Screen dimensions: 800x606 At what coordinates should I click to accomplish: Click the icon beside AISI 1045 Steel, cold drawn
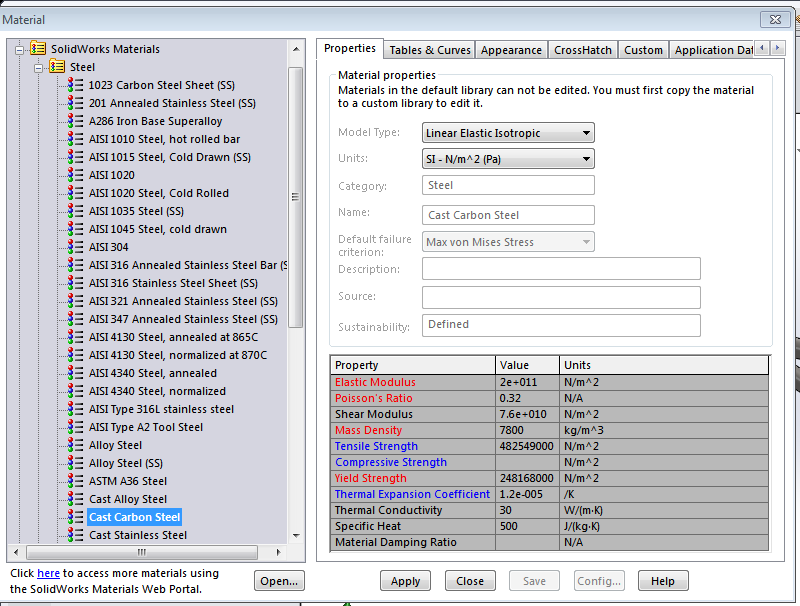(x=76, y=229)
